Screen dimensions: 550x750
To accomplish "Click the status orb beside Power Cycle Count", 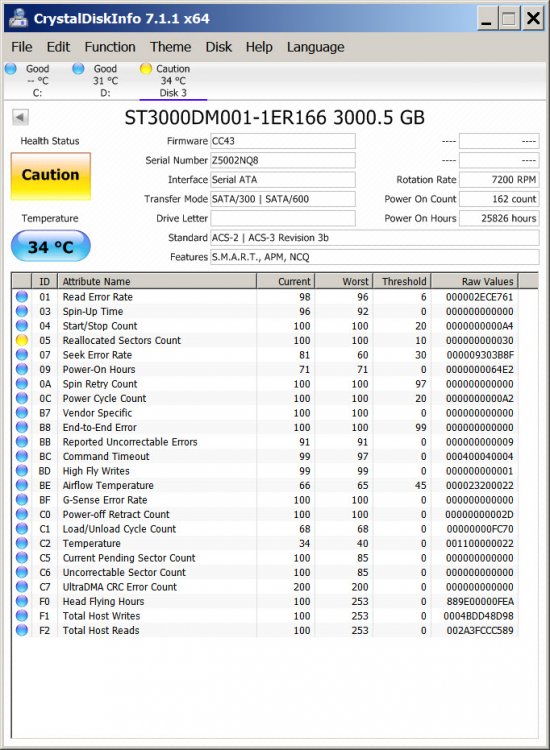I will pos(22,398).
